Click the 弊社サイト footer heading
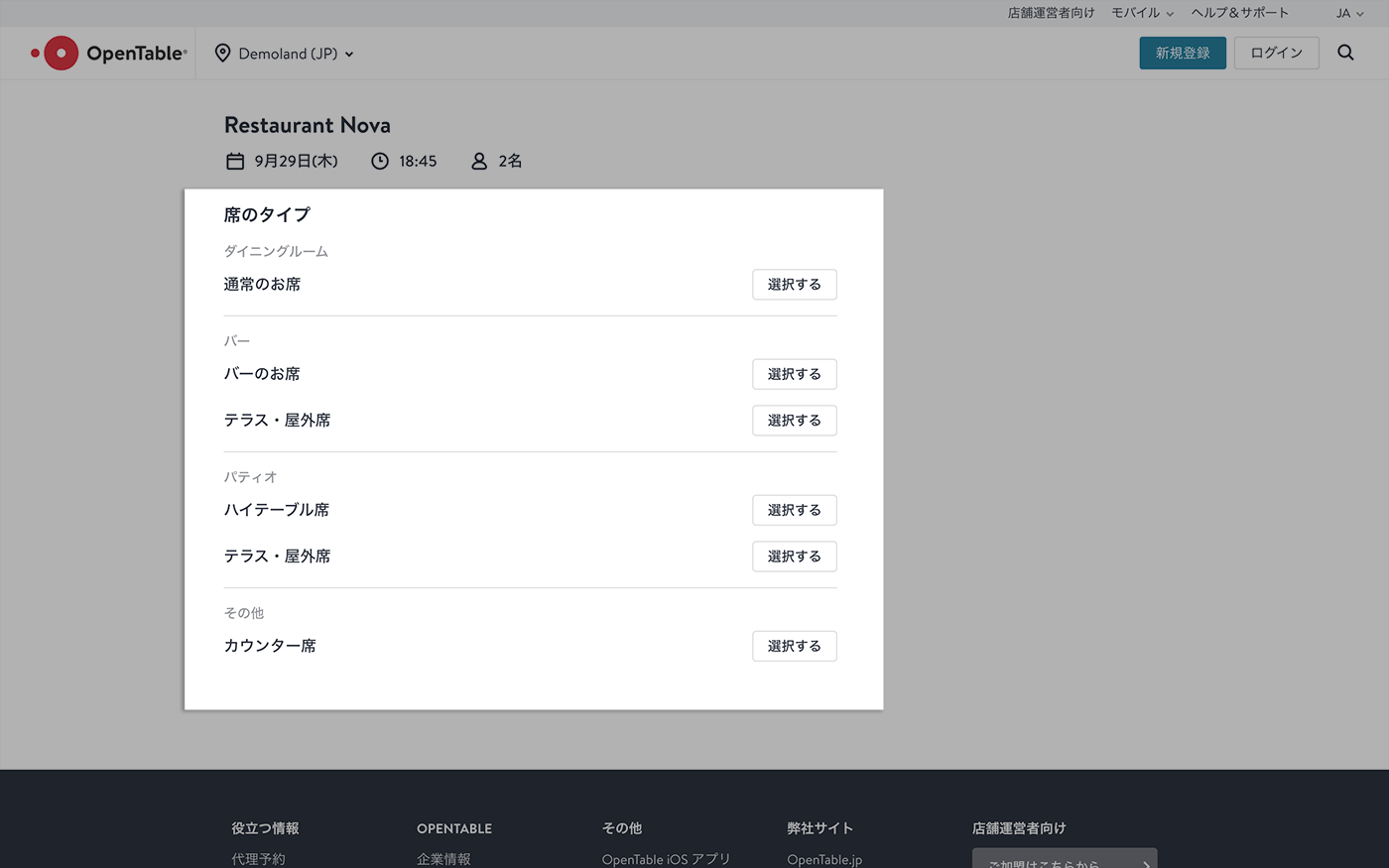The image size is (1389, 868). pyautogui.click(x=820, y=828)
